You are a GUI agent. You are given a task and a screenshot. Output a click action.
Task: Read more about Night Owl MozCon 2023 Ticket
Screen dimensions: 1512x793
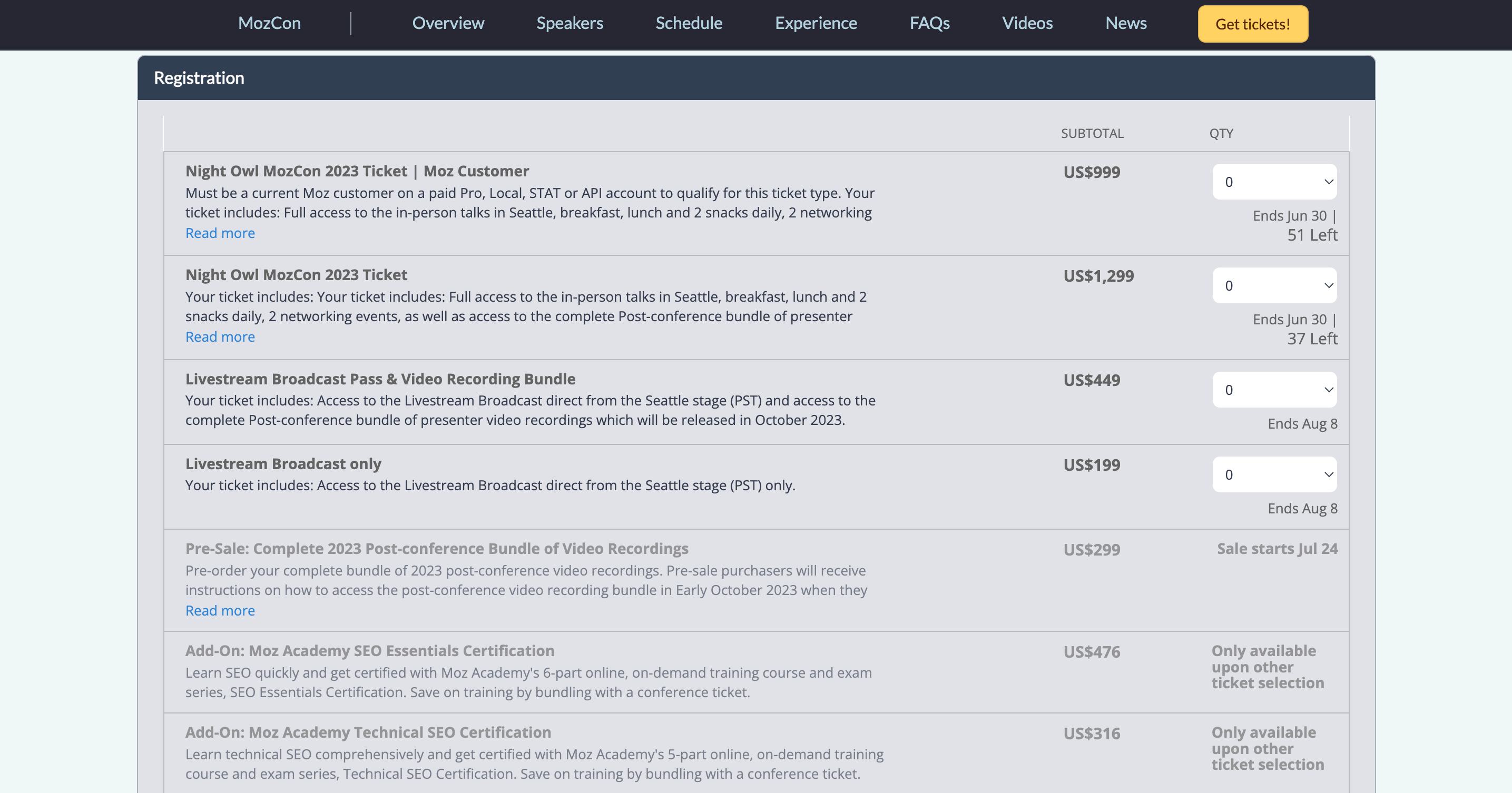(220, 337)
